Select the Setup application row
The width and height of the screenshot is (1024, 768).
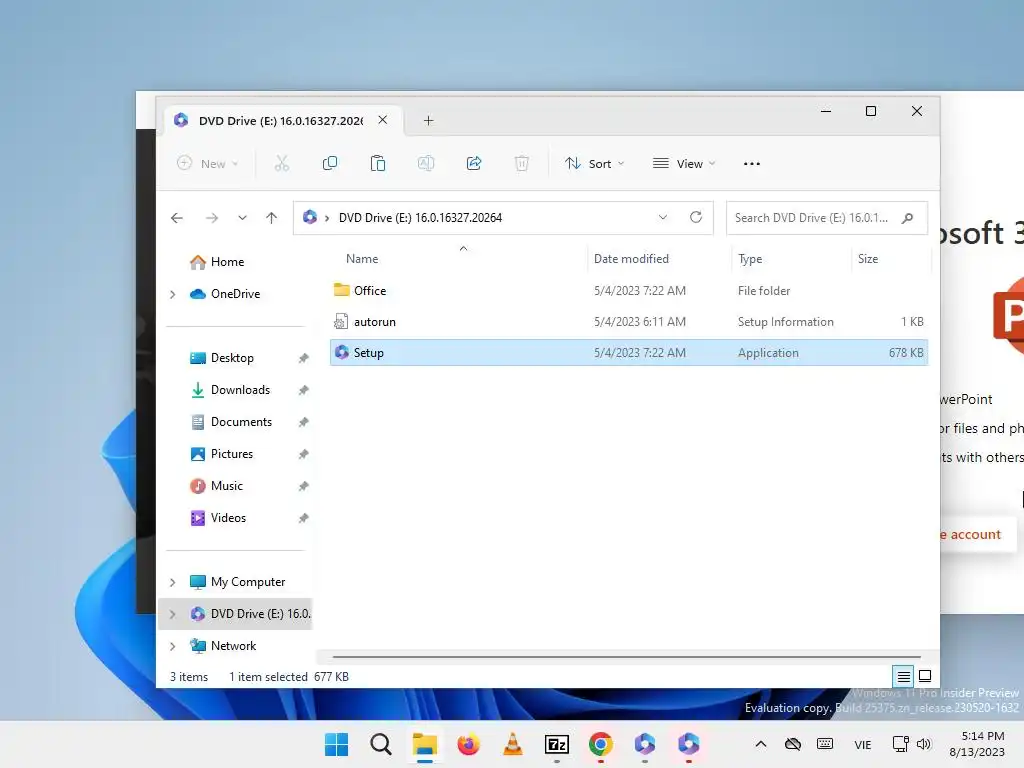(x=629, y=353)
